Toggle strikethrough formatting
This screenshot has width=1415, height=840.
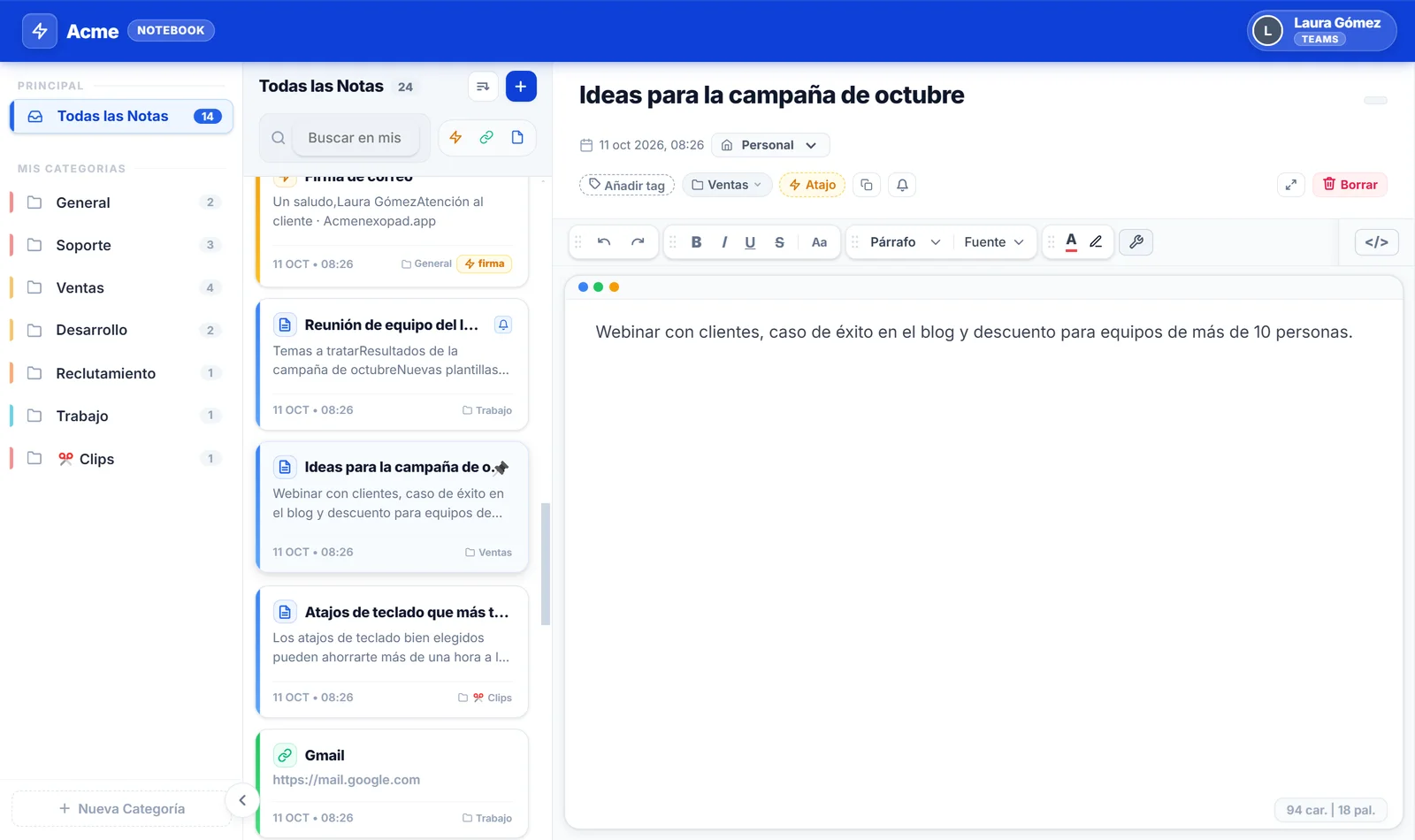click(x=779, y=242)
